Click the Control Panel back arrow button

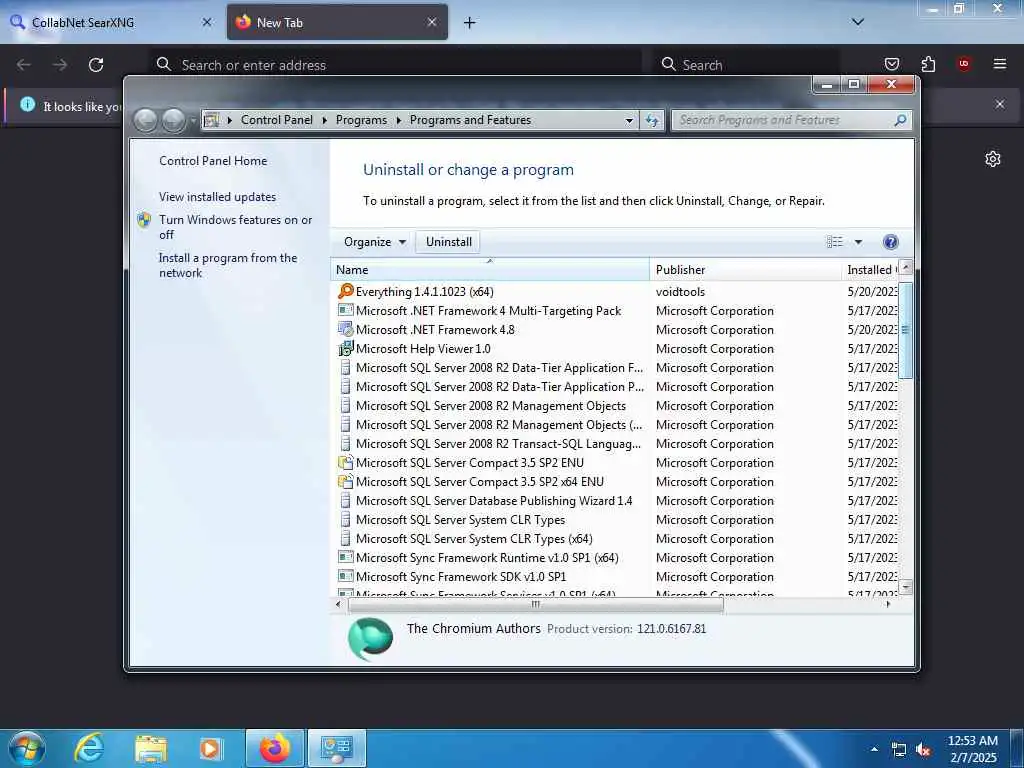(146, 120)
